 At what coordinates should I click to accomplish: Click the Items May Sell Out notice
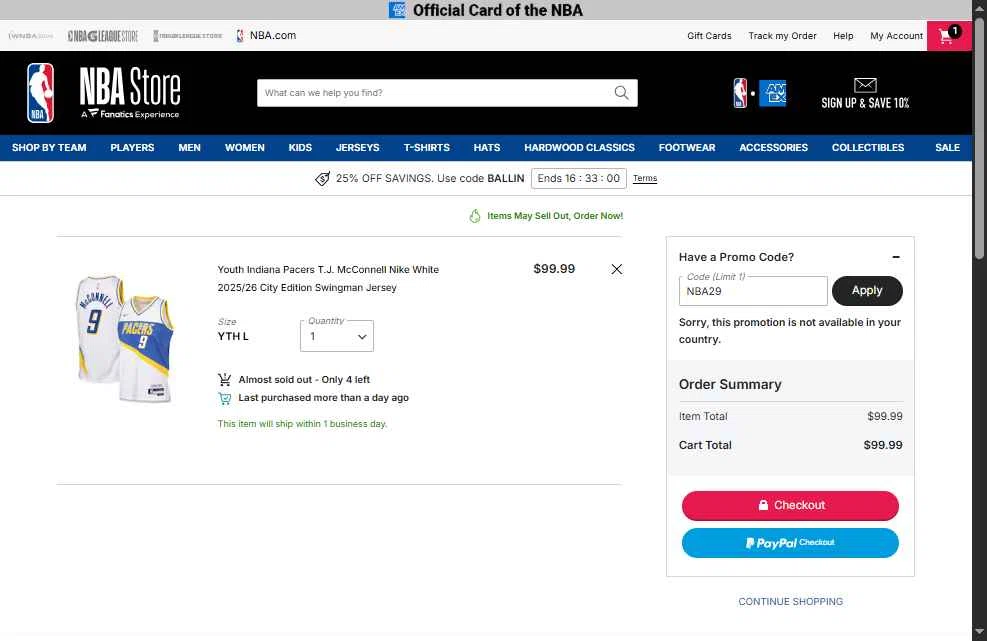click(546, 216)
